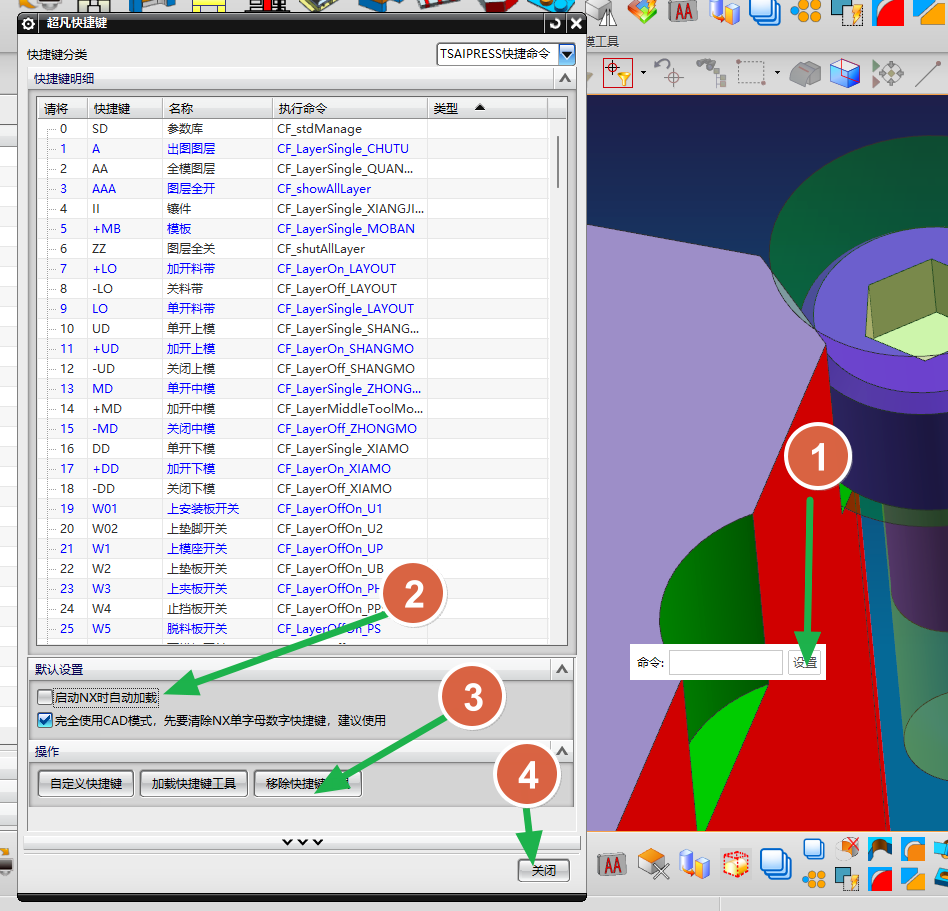Click the cylinder-to-box replace icon in top toolbar
The image size is (948, 911).
click(x=724, y=11)
